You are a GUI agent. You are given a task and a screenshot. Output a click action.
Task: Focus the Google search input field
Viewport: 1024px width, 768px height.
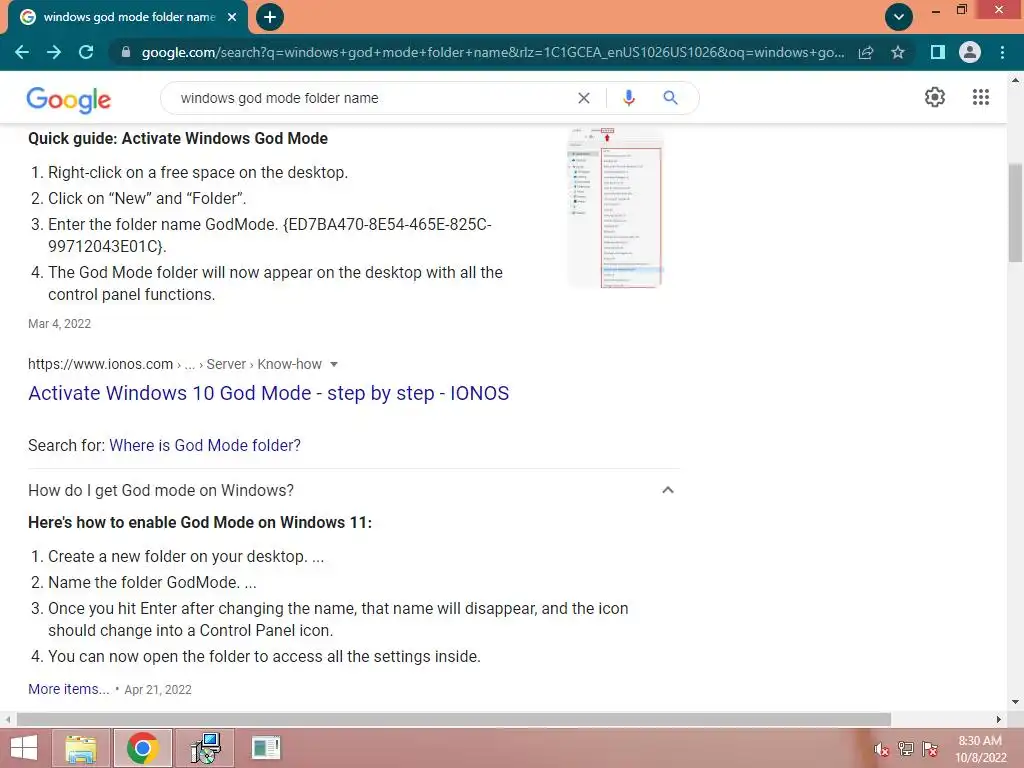[372, 98]
